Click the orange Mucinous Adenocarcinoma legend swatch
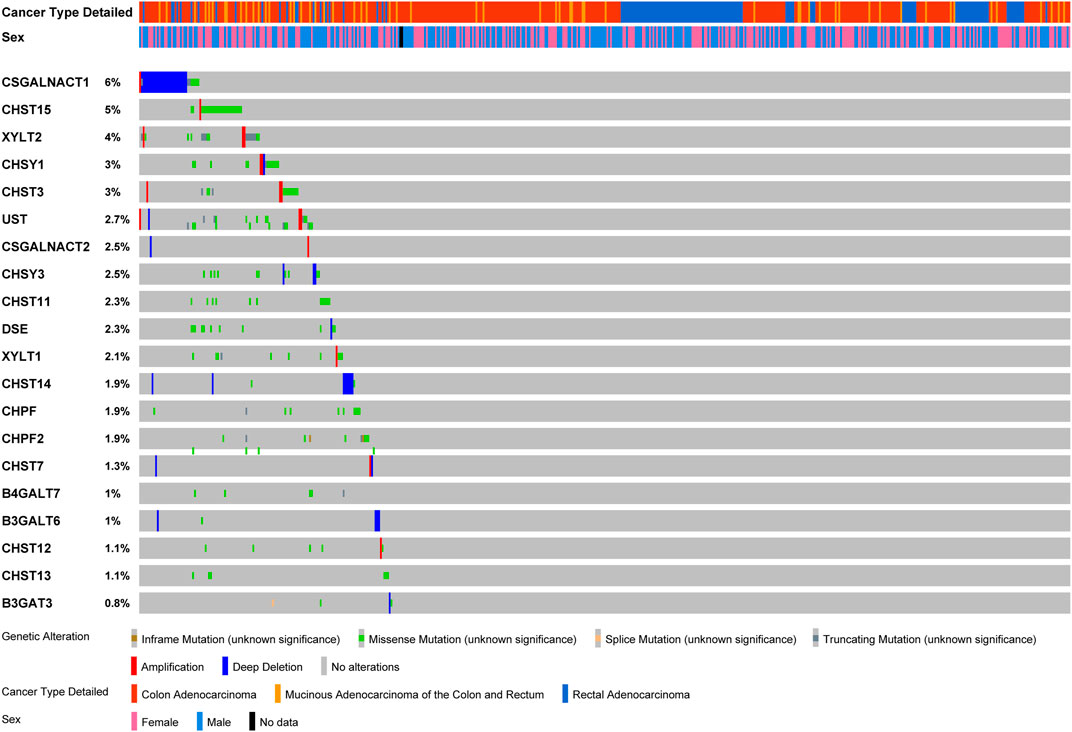Image resolution: width=1072 pixels, height=732 pixels. 278,694
